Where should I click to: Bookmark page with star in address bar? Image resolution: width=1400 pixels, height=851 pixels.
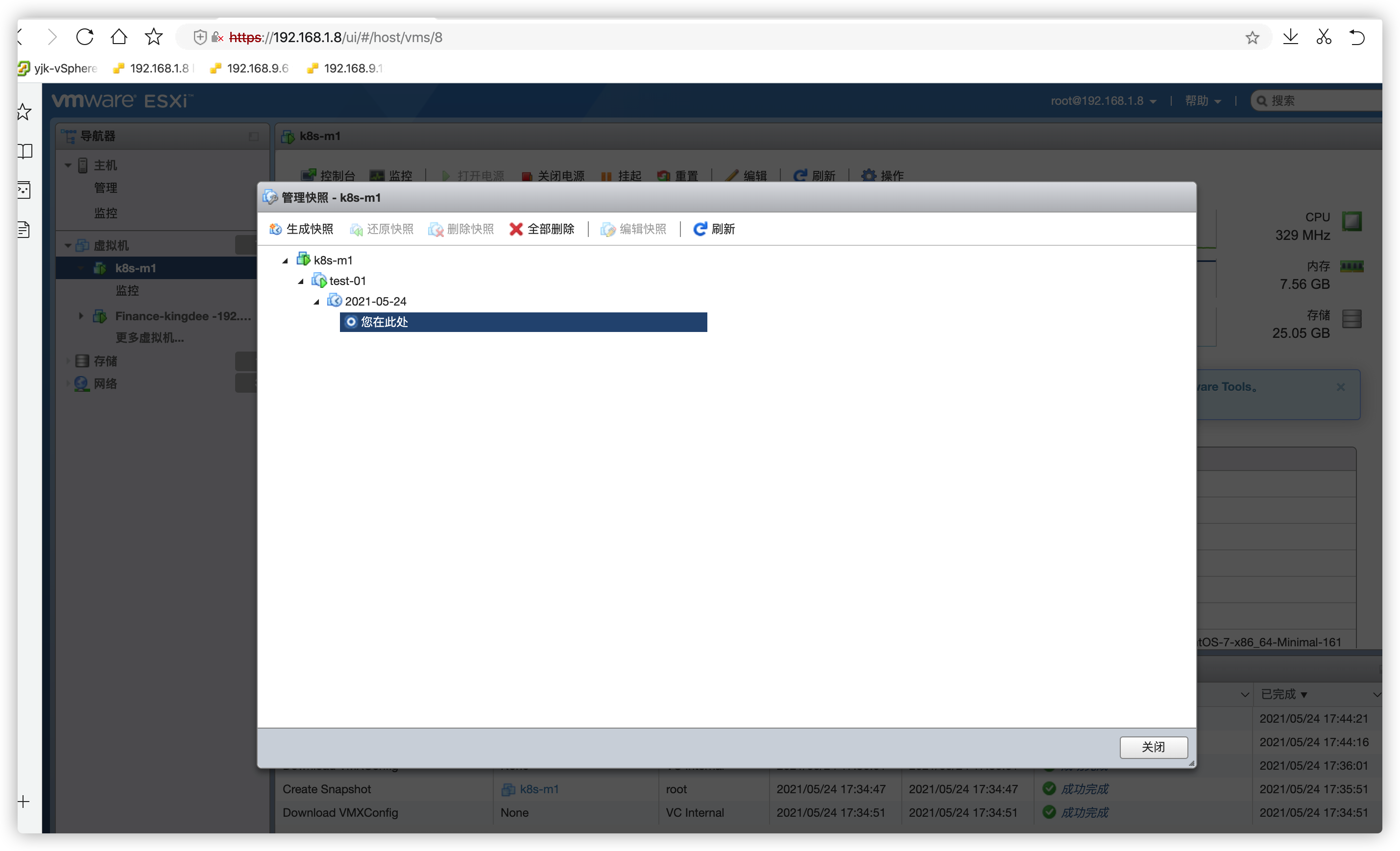tap(1252, 38)
